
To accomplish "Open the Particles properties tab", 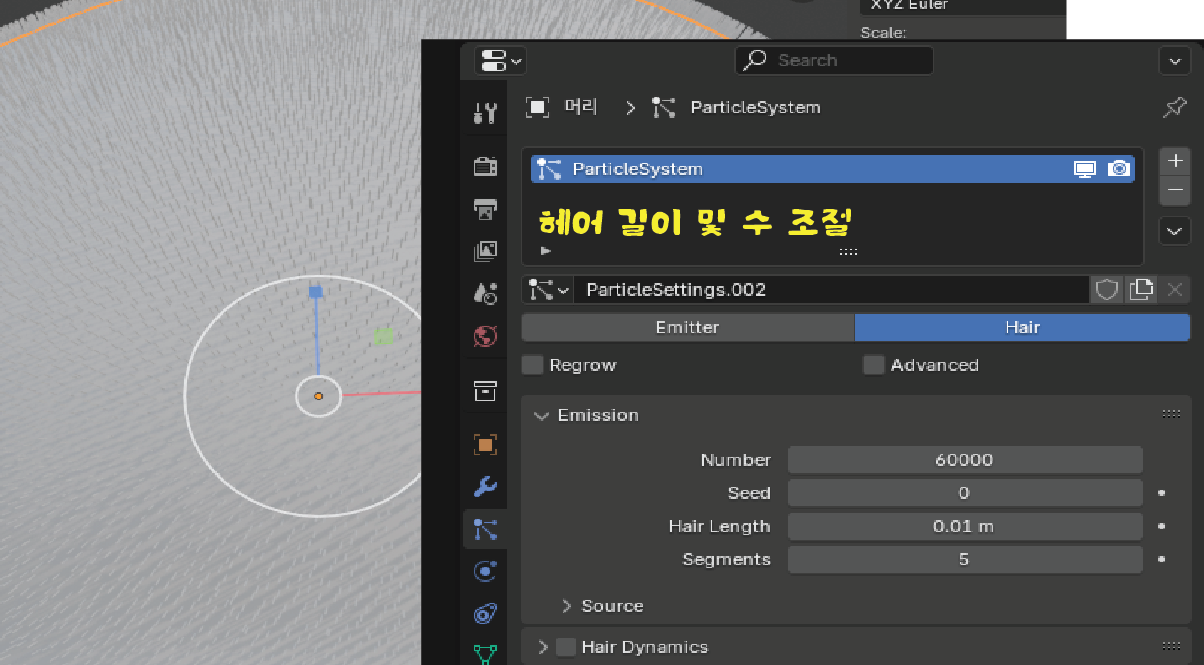I will pyautogui.click(x=485, y=529).
